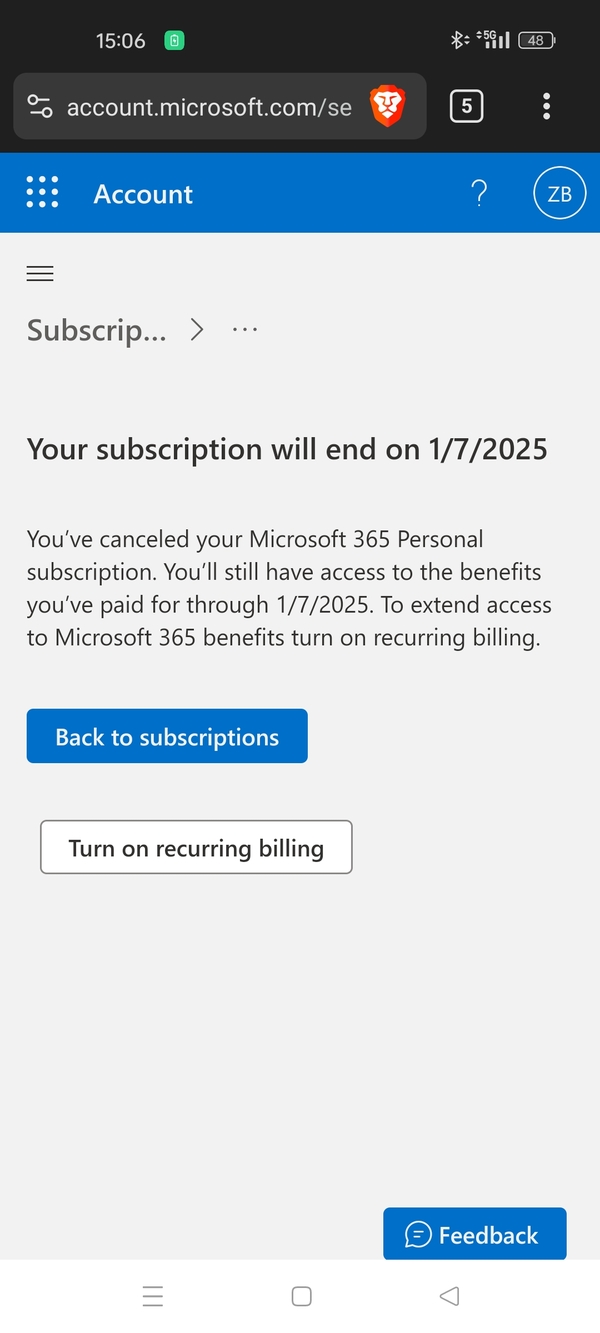The width and height of the screenshot is (600, 1333).
Task: Click the breadcrumb chevron arrow
Action: (x=197, y=329)
